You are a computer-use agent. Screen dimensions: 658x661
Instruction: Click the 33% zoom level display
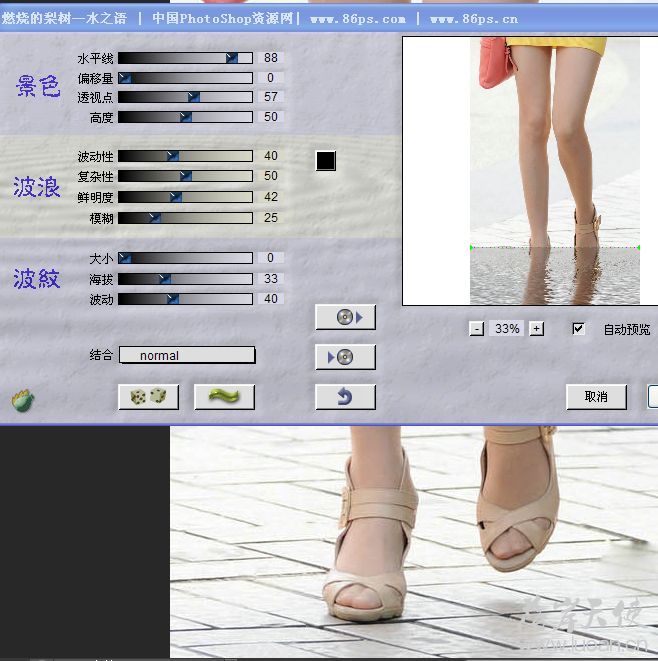[507, 329]
